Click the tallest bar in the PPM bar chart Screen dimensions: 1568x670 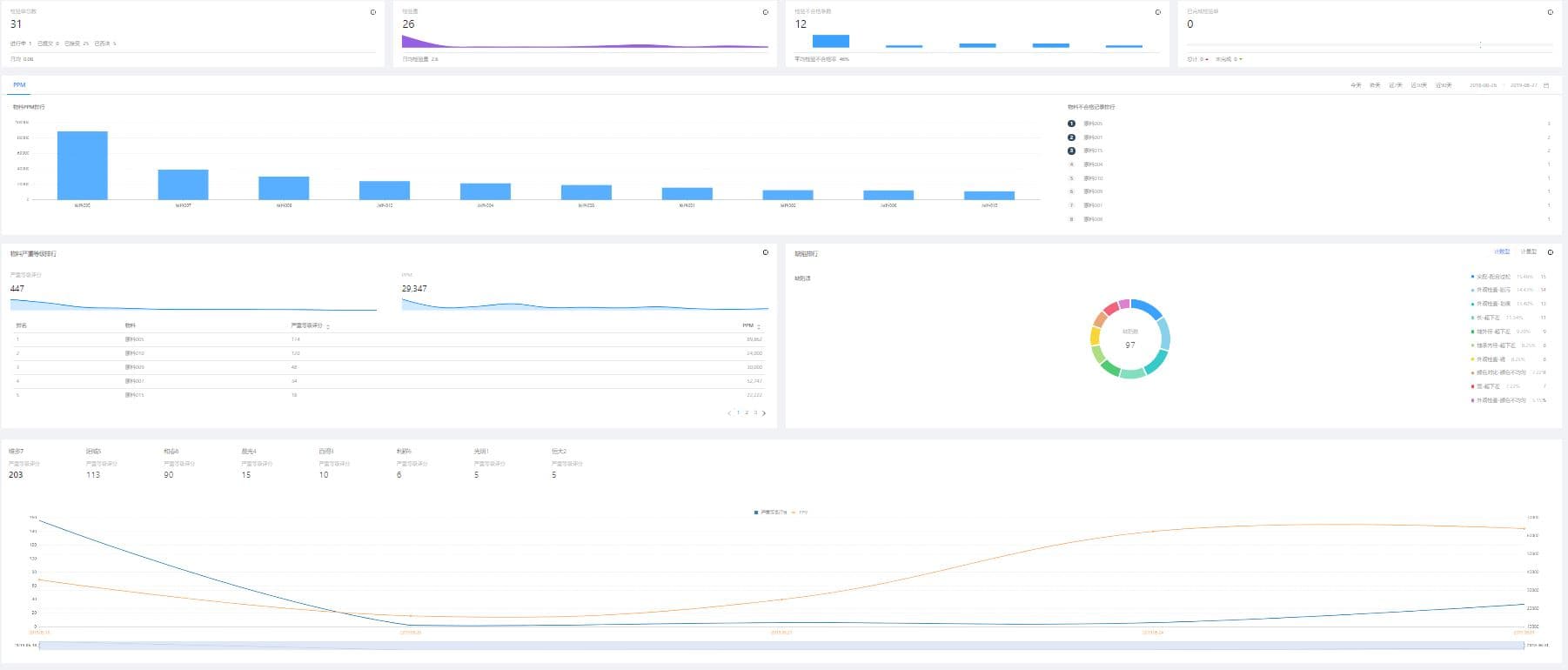82,165
